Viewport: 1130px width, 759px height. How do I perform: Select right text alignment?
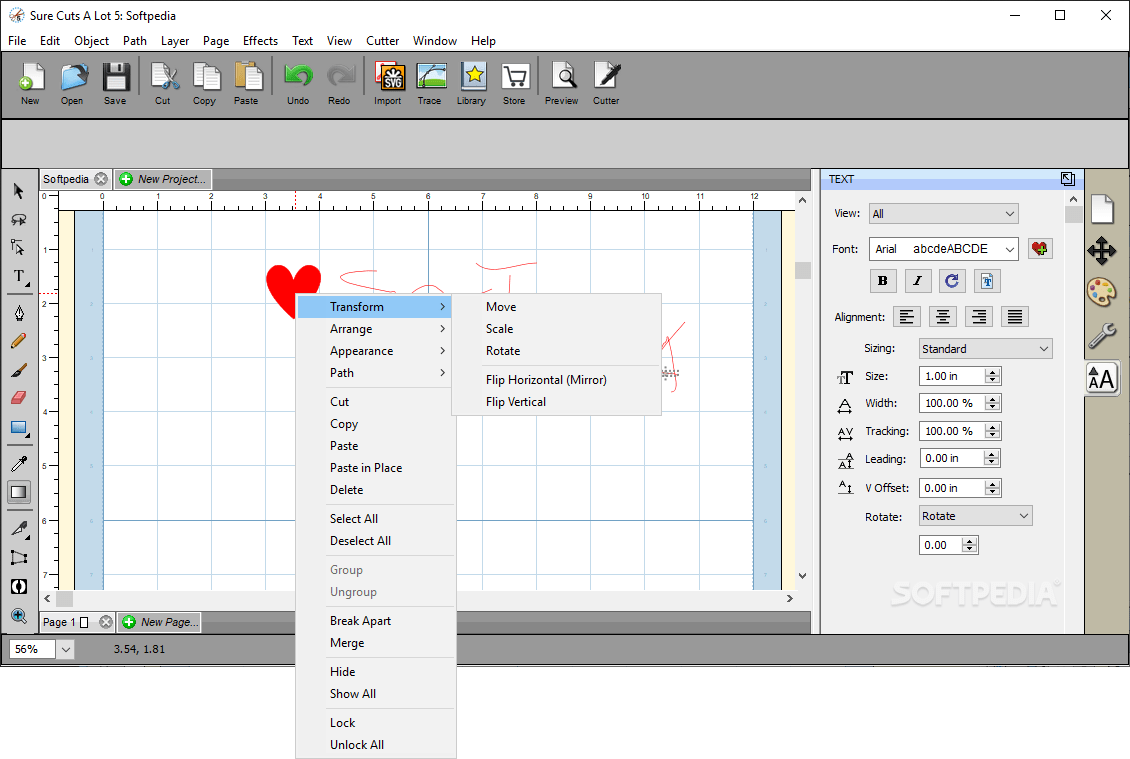click(979, 316)
